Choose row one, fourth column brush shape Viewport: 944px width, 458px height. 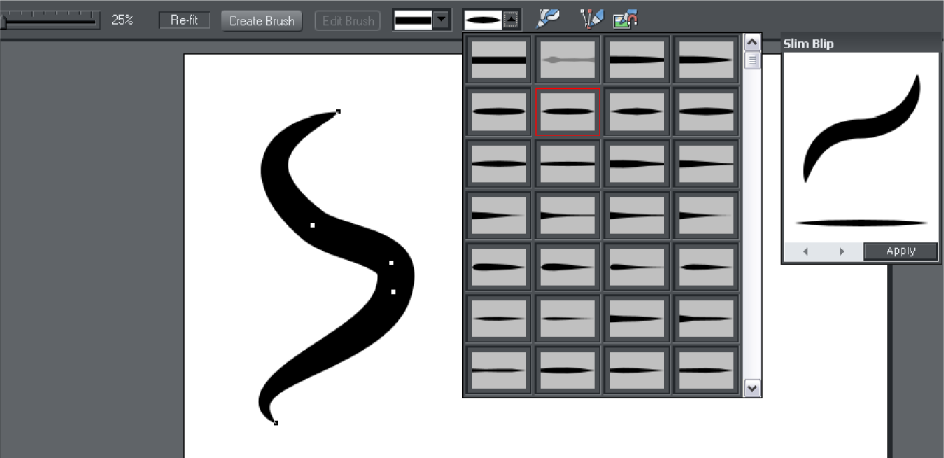706,60
